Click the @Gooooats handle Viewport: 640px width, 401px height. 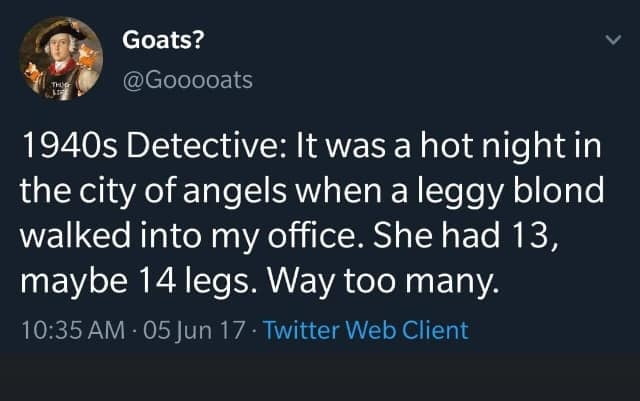186,78
